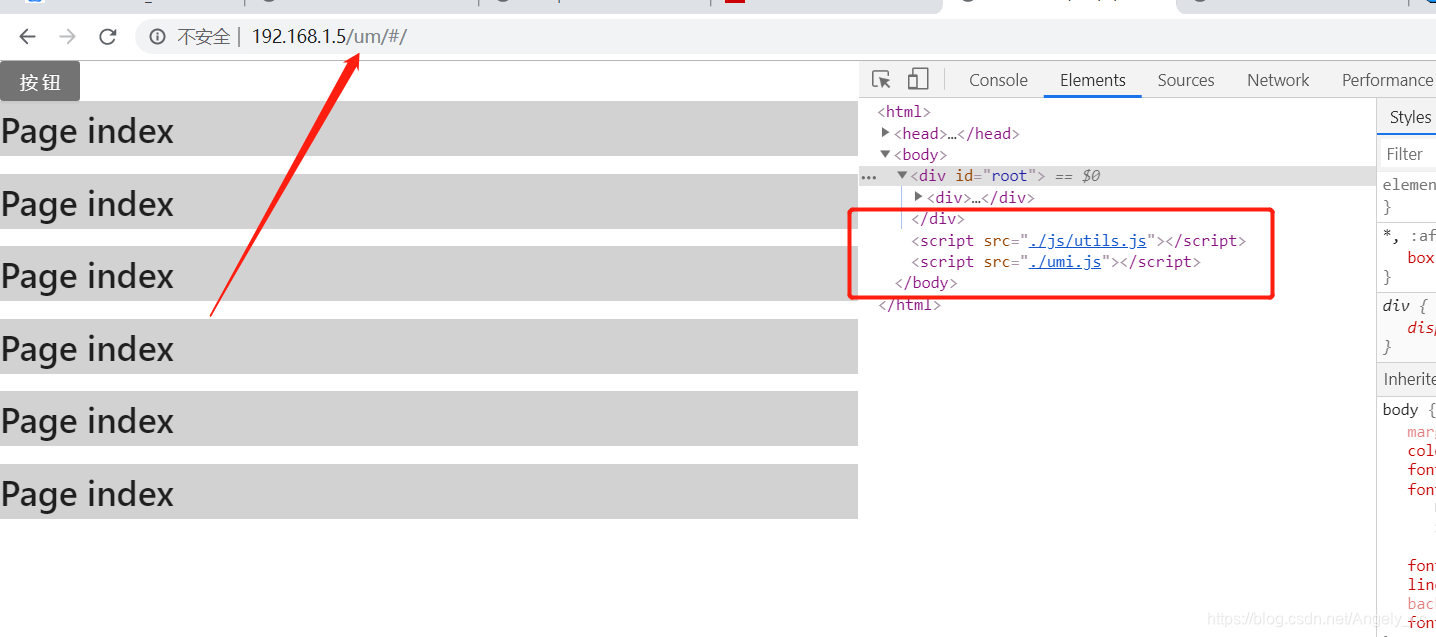The height and width of the screenshot is (637, 1436).
Task: Open the ./js/utils.js script link
Action: point(1089,240)
